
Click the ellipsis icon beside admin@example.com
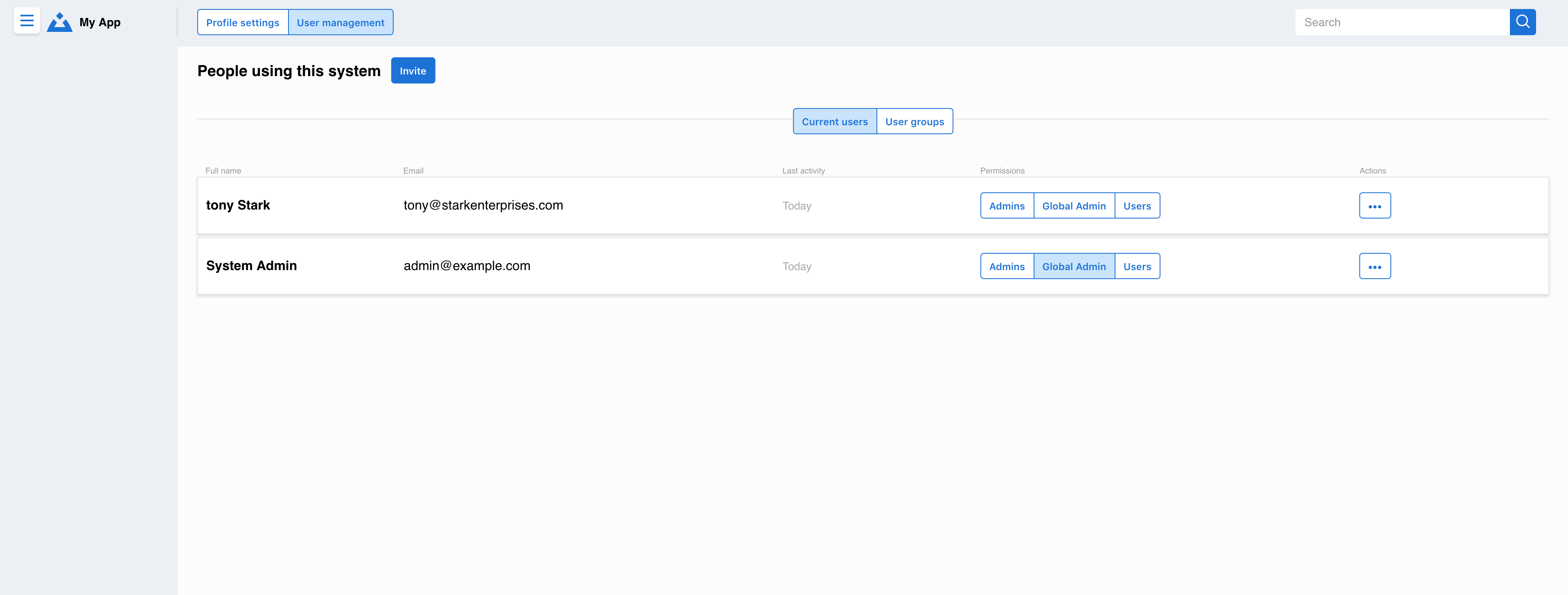(1375, 266)
